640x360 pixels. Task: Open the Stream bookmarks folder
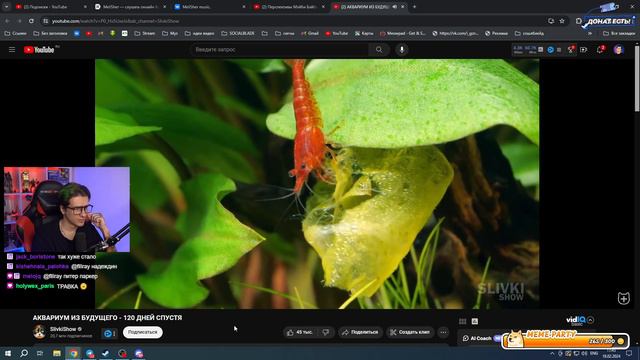[144, 33]
